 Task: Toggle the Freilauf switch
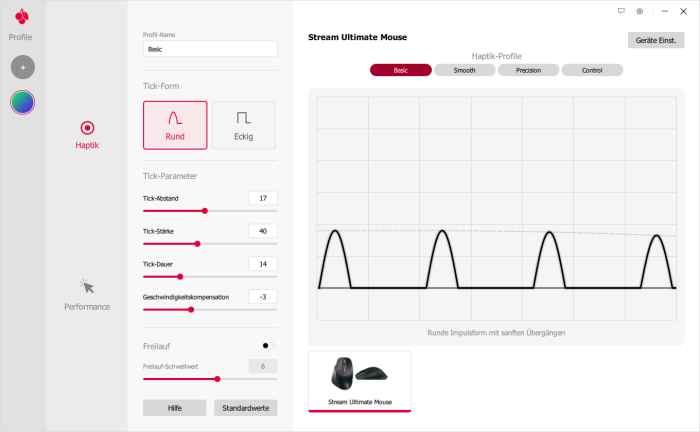(x=267, y=345)
